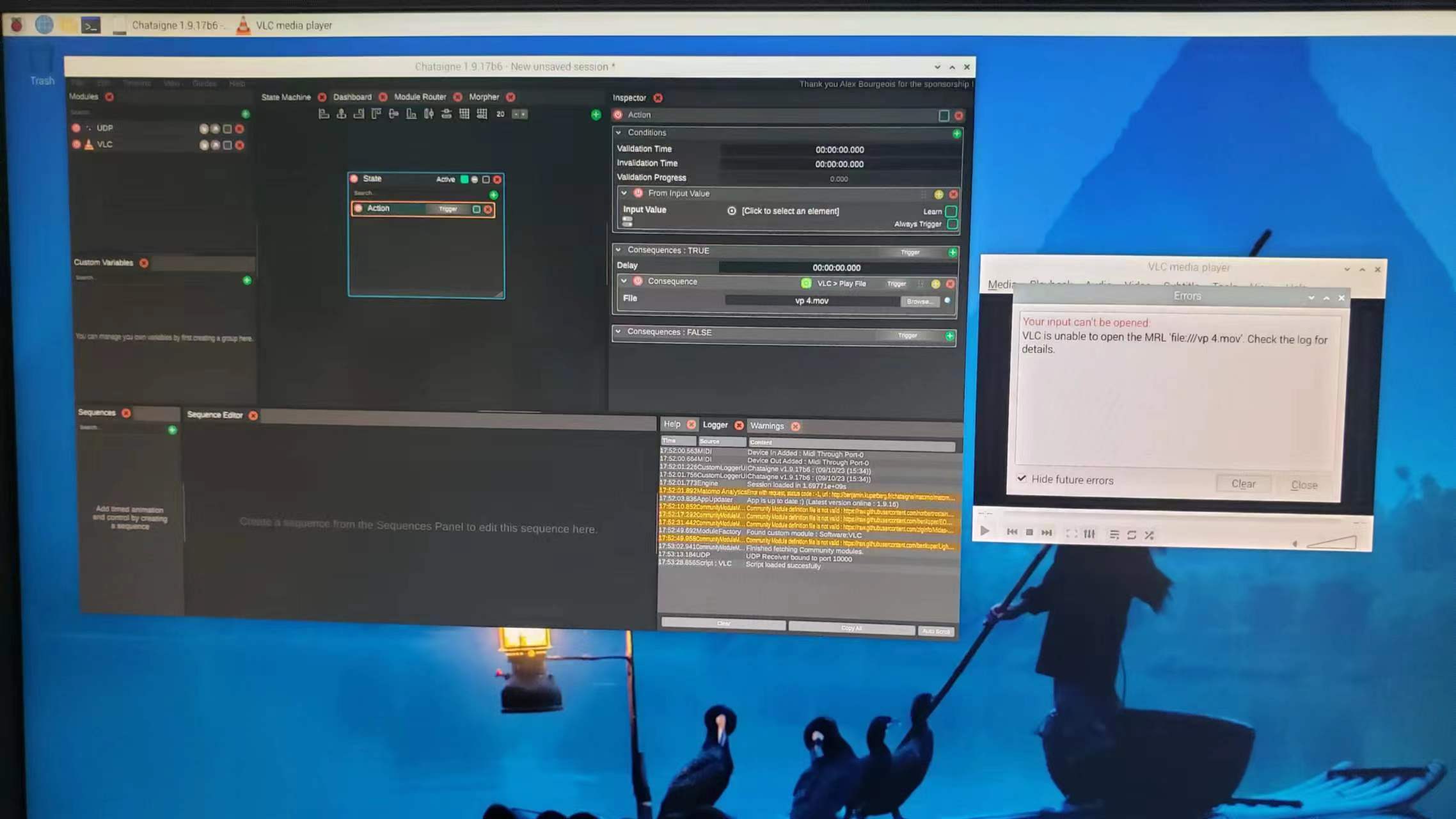This screenshot has width=1456, height=819.
Task: Toggle the grid display icon in State Machine toolbar
Action: tap(464, 115)
